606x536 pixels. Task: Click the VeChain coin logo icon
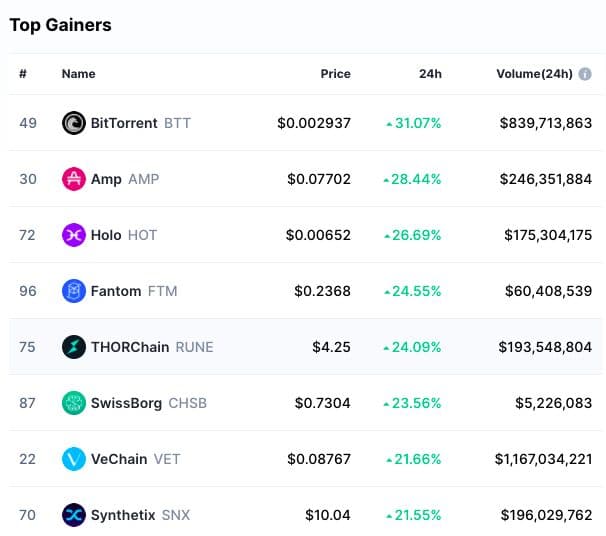coord(74,459)
